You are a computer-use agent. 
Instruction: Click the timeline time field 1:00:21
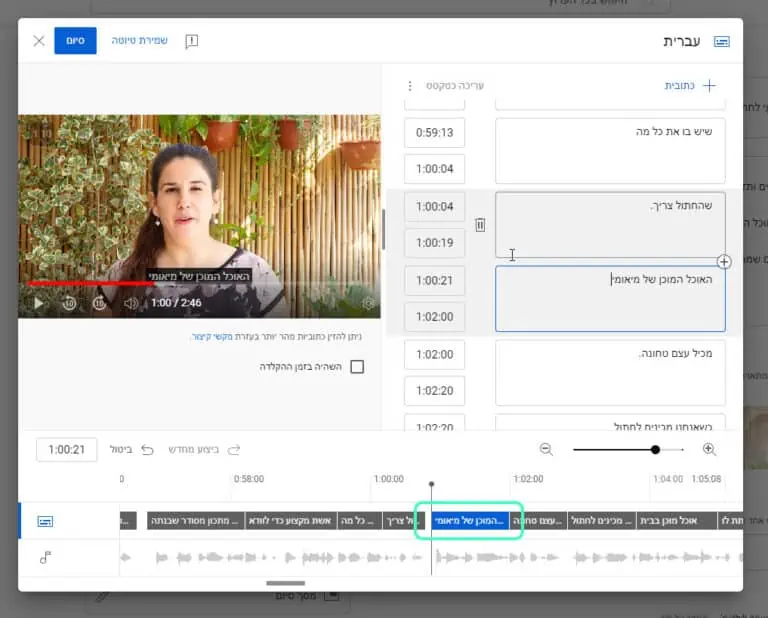tap(67, 450)
